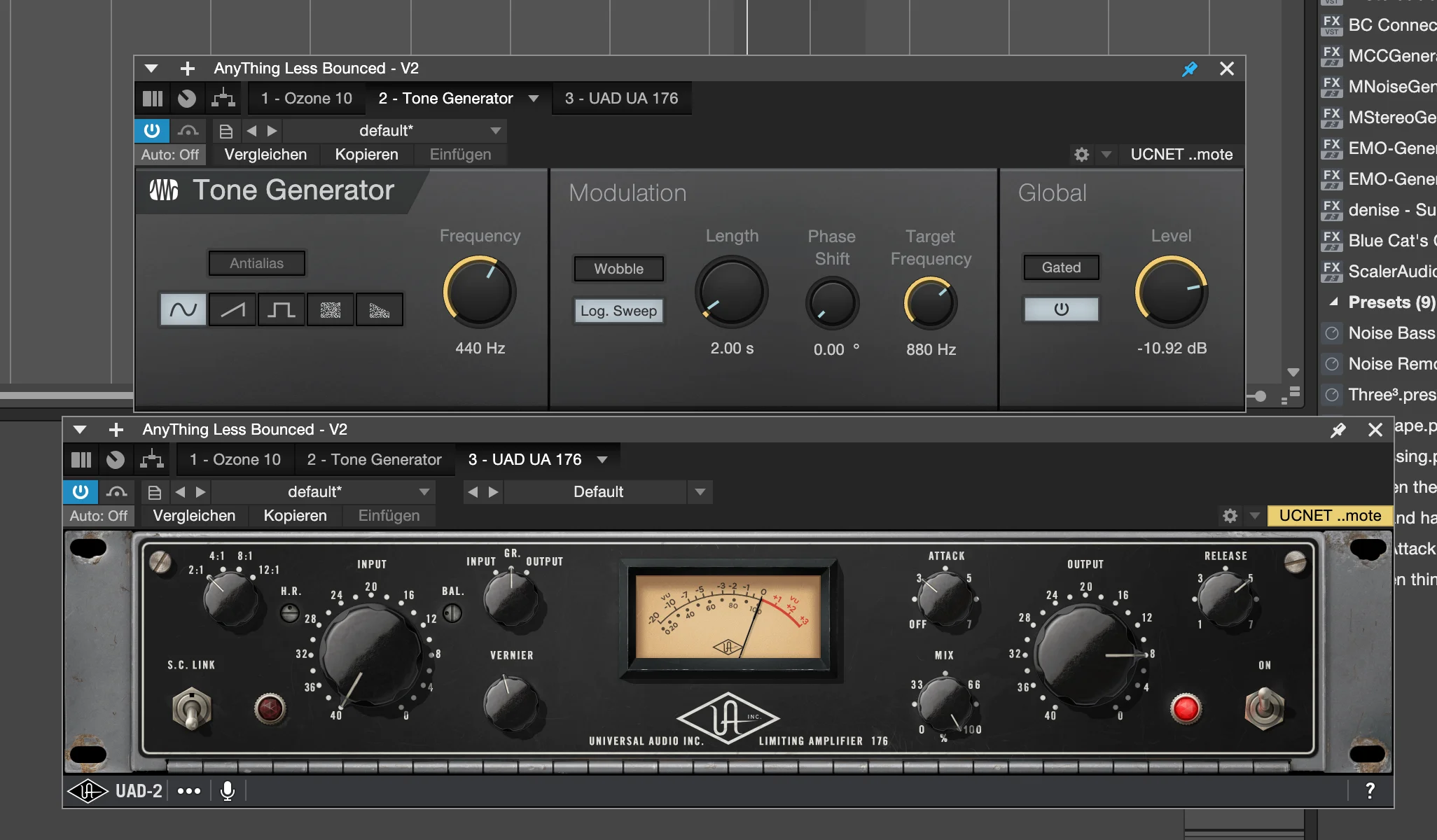Flip the UA 176 ON power switch
This screenshot has width=1437, height=840.
1264,707
